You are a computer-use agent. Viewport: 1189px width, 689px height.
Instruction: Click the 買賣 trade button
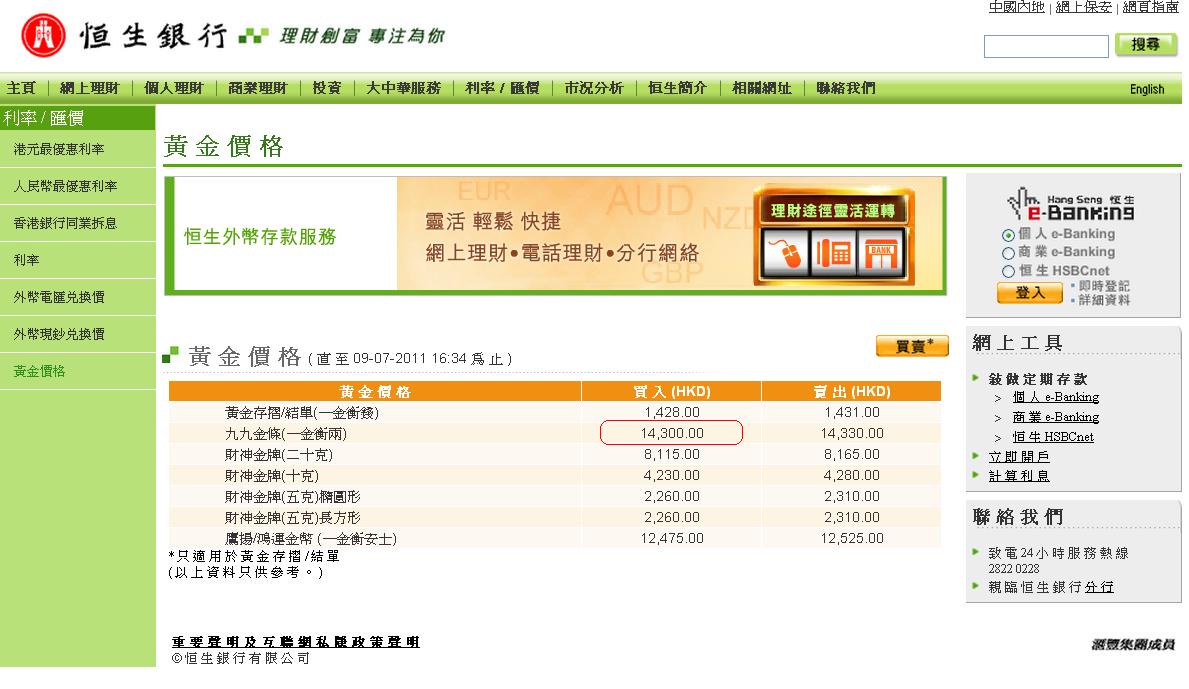(911, 346)
